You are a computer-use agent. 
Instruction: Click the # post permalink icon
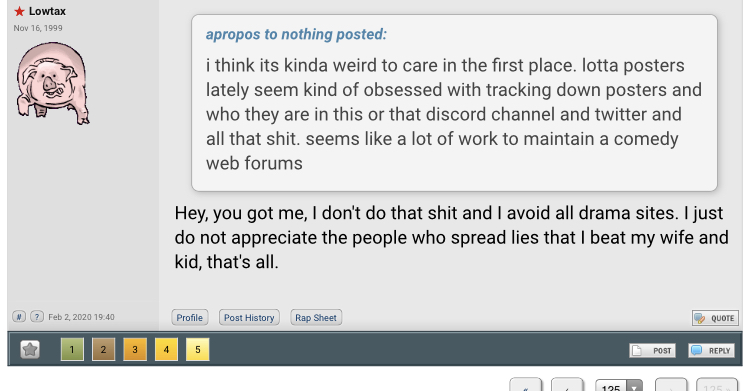(19, 317)
